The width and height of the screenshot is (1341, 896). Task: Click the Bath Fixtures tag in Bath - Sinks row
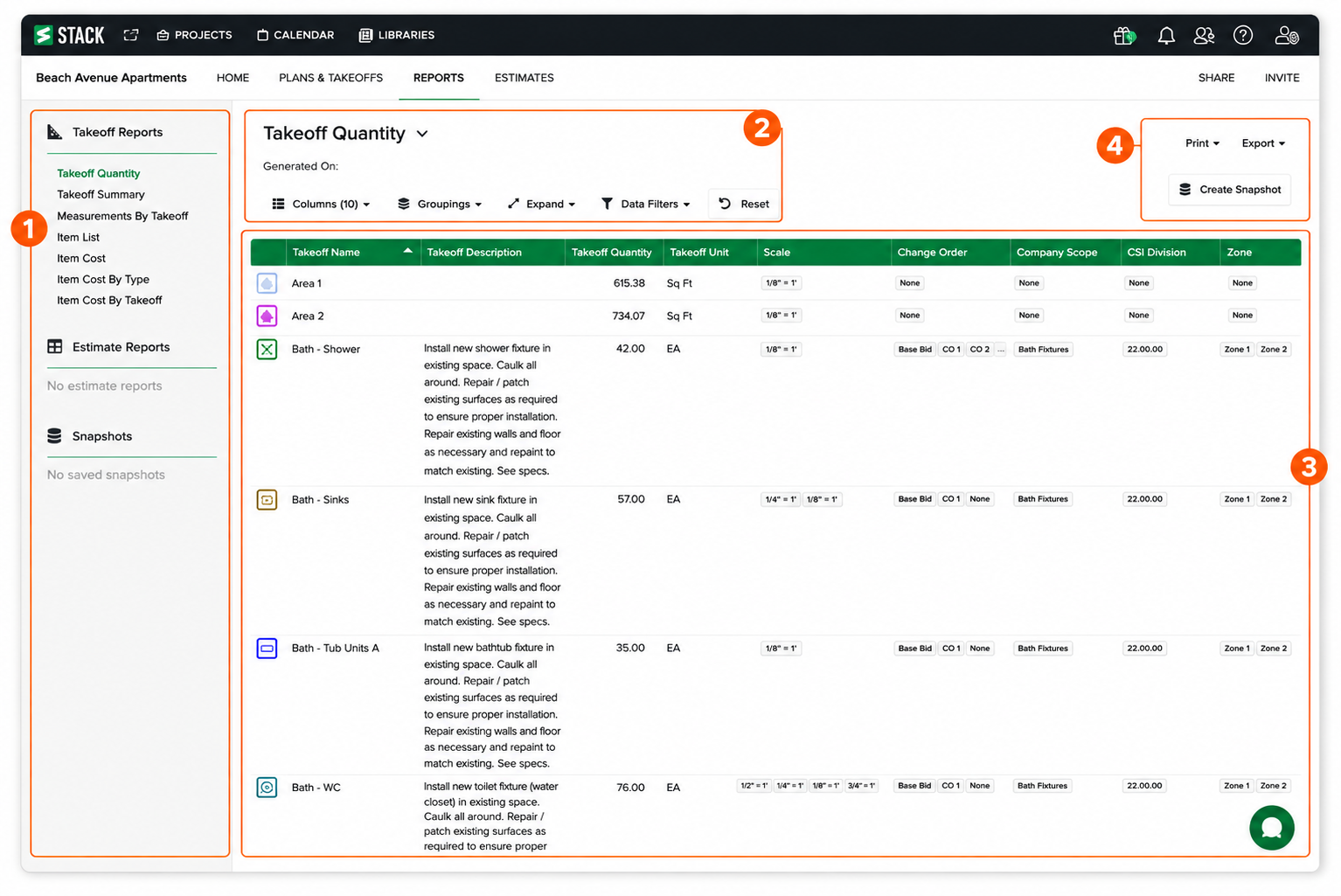[x=1043, y=499]
